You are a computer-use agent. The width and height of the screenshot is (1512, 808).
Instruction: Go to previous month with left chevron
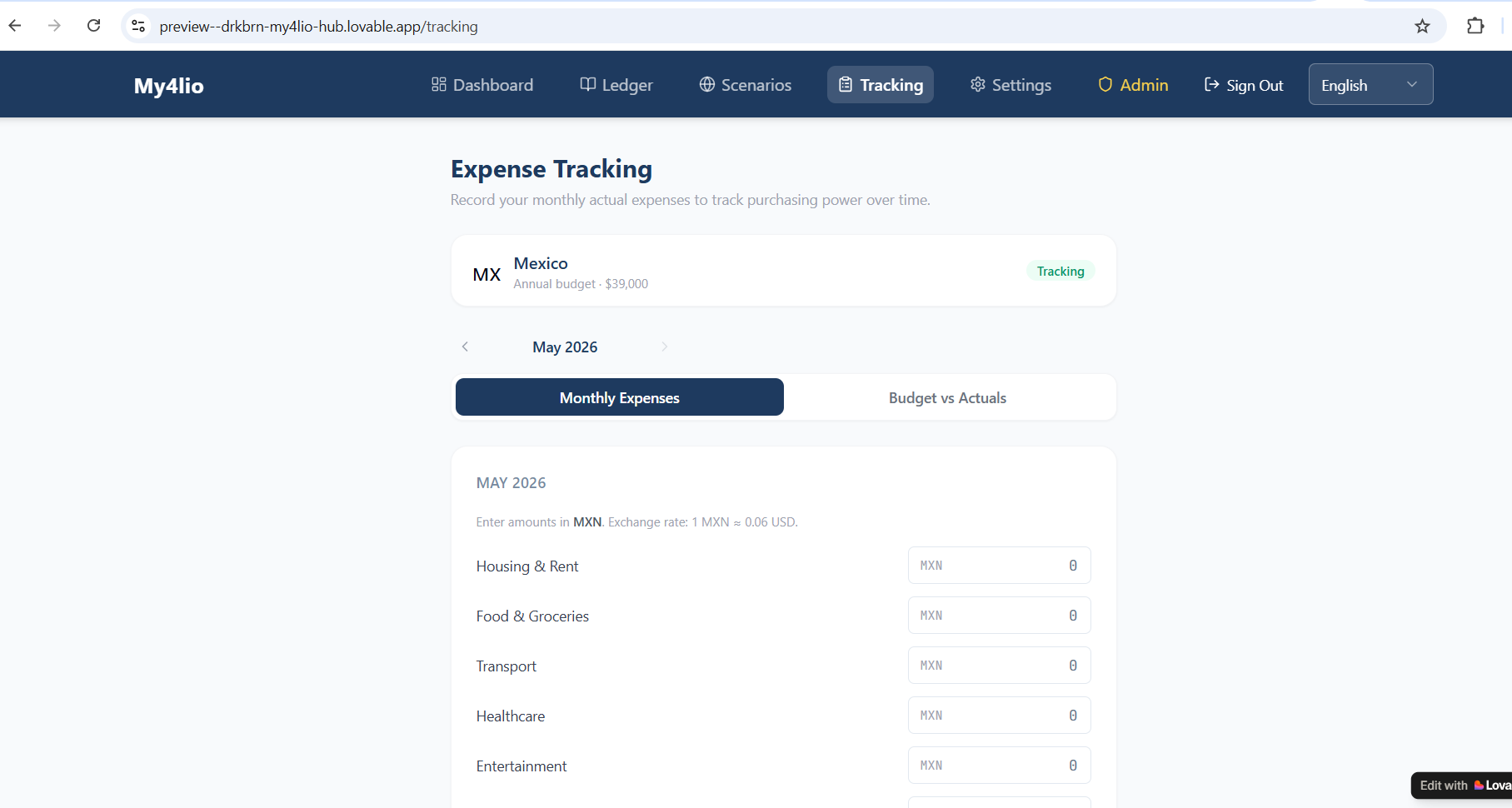point(465,347)
